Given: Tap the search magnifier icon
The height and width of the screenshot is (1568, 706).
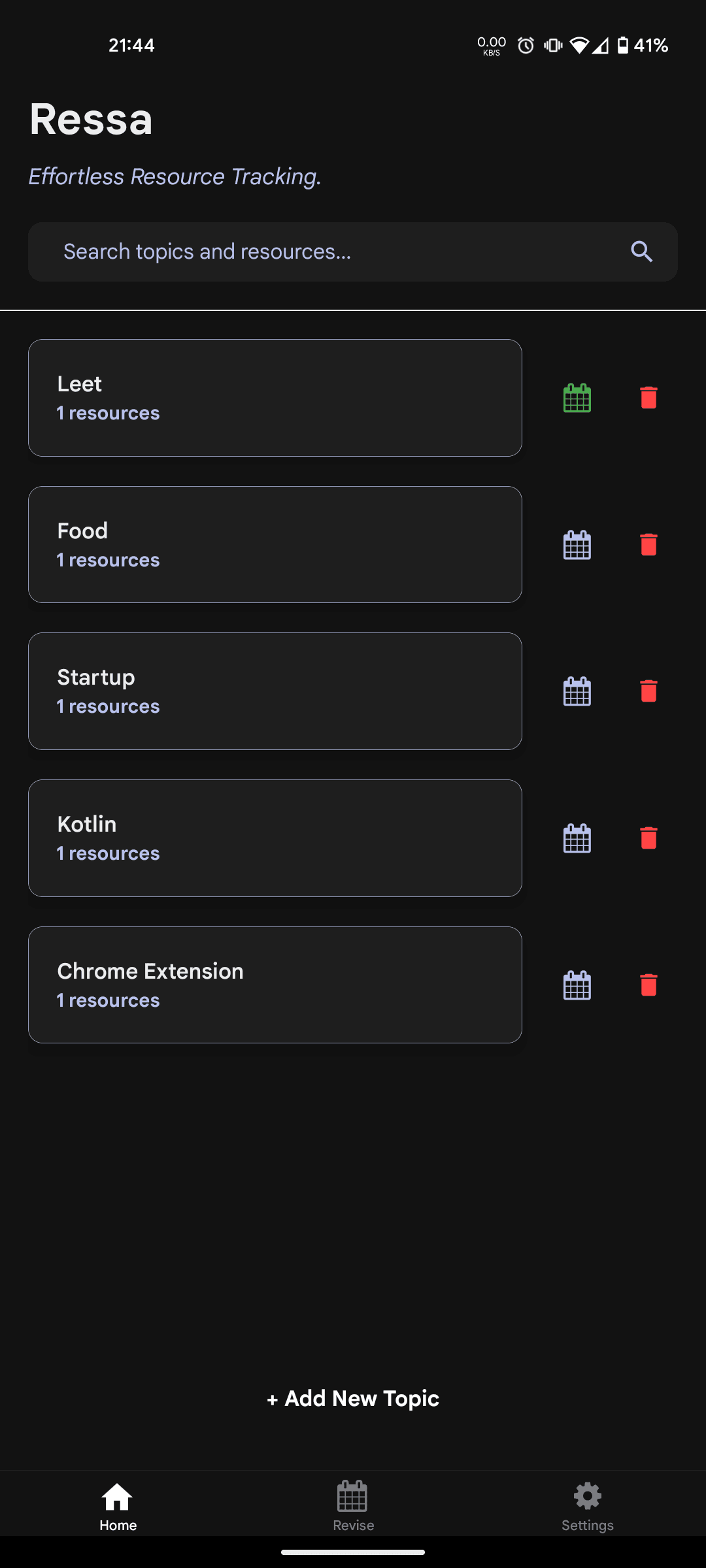Looking at the screenshot, I should (641, 251).
